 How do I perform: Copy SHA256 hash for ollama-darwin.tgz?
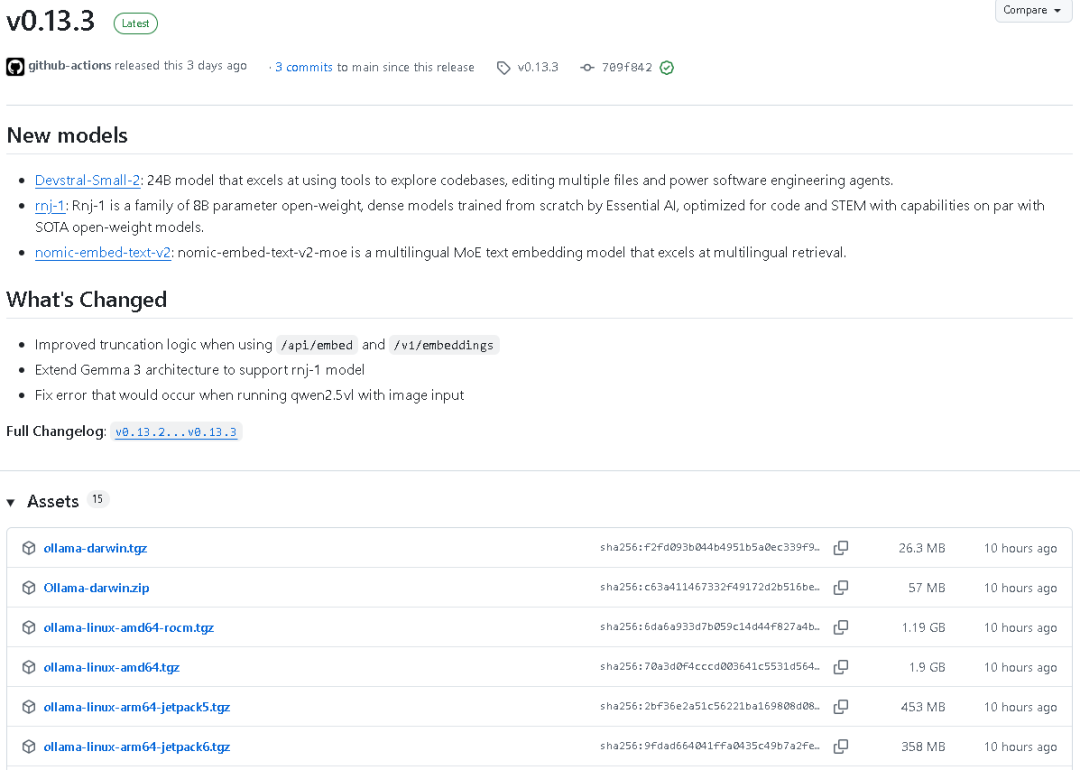click(x=841, y=548)
